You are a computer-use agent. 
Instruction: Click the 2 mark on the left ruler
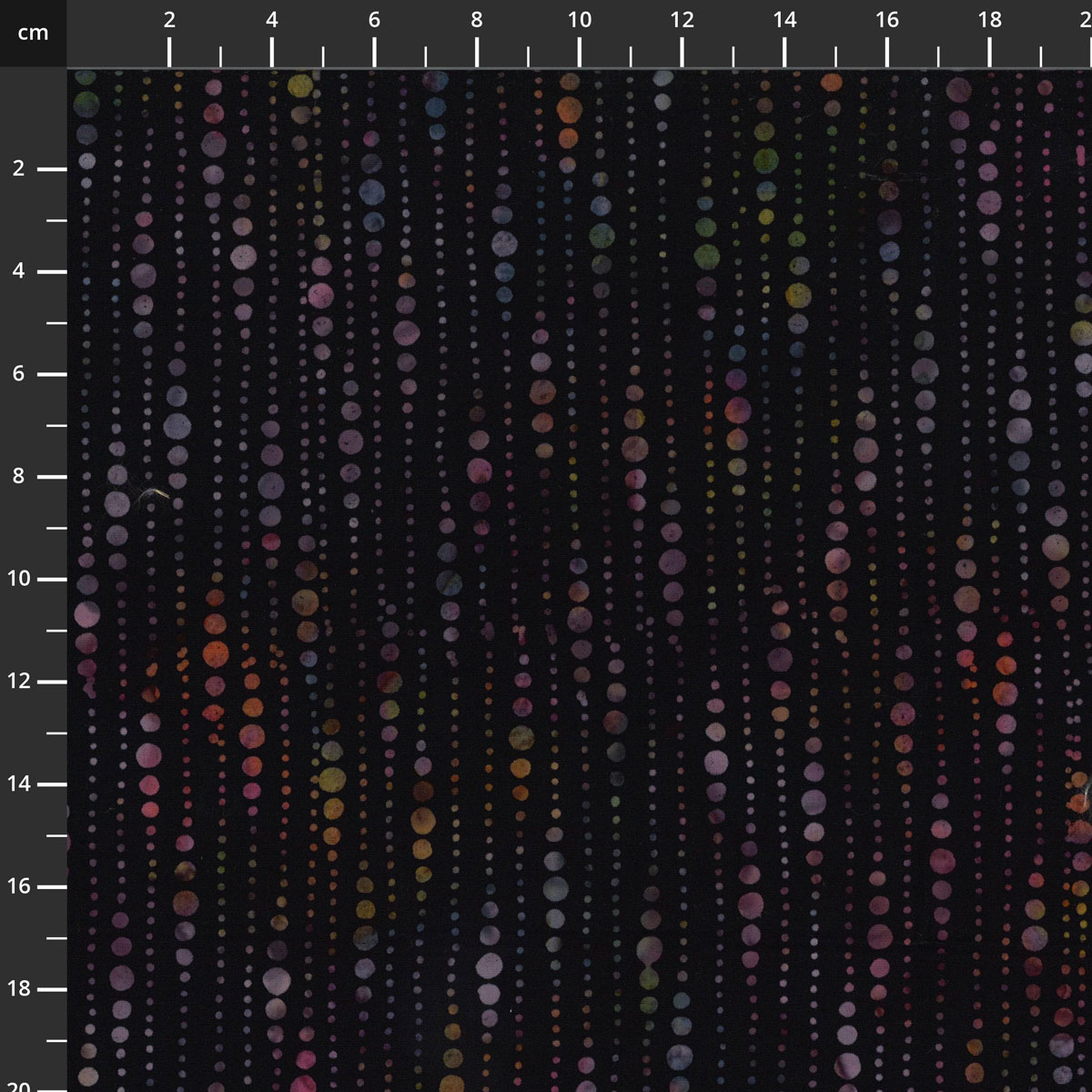pyautogui.click(x=19, y=169)
